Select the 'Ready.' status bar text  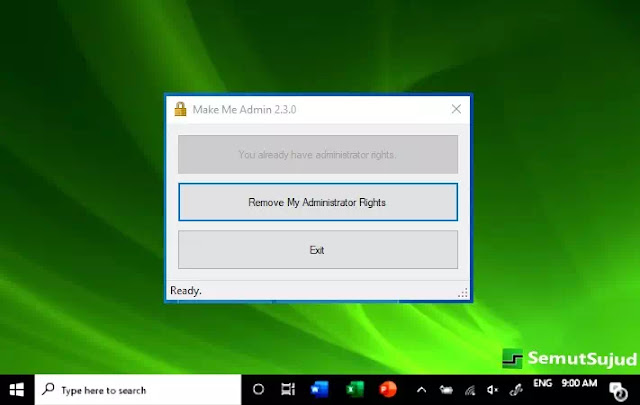tap(186, 291)
